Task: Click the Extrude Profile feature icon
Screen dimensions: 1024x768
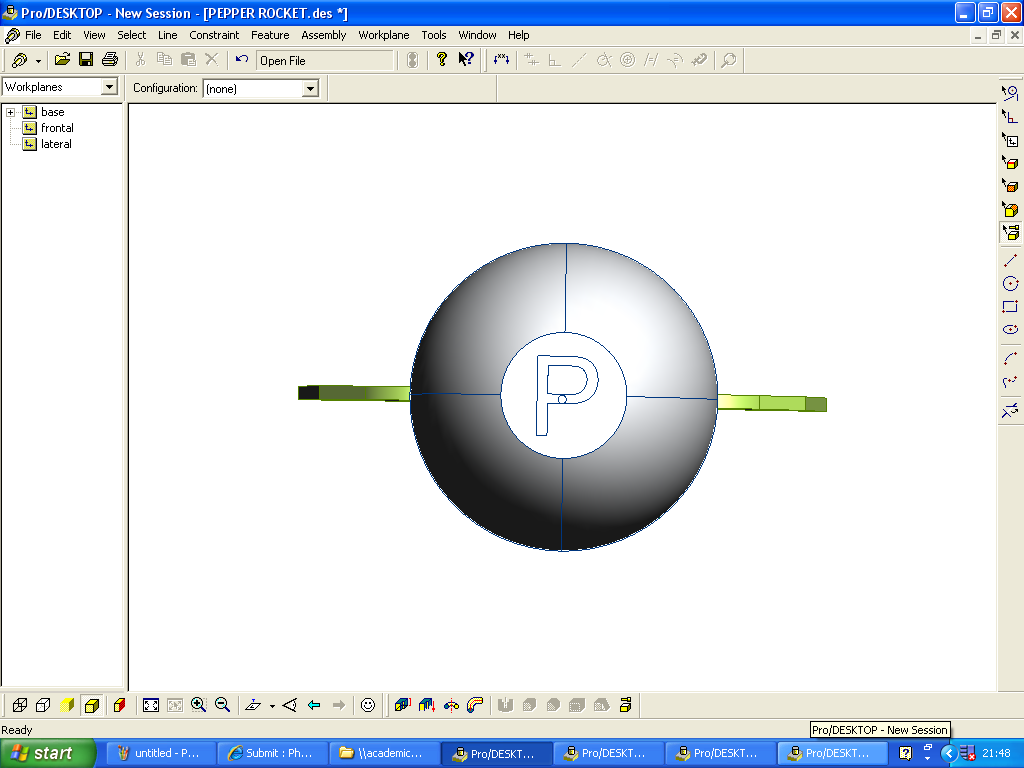Action: tap(402, 705)
